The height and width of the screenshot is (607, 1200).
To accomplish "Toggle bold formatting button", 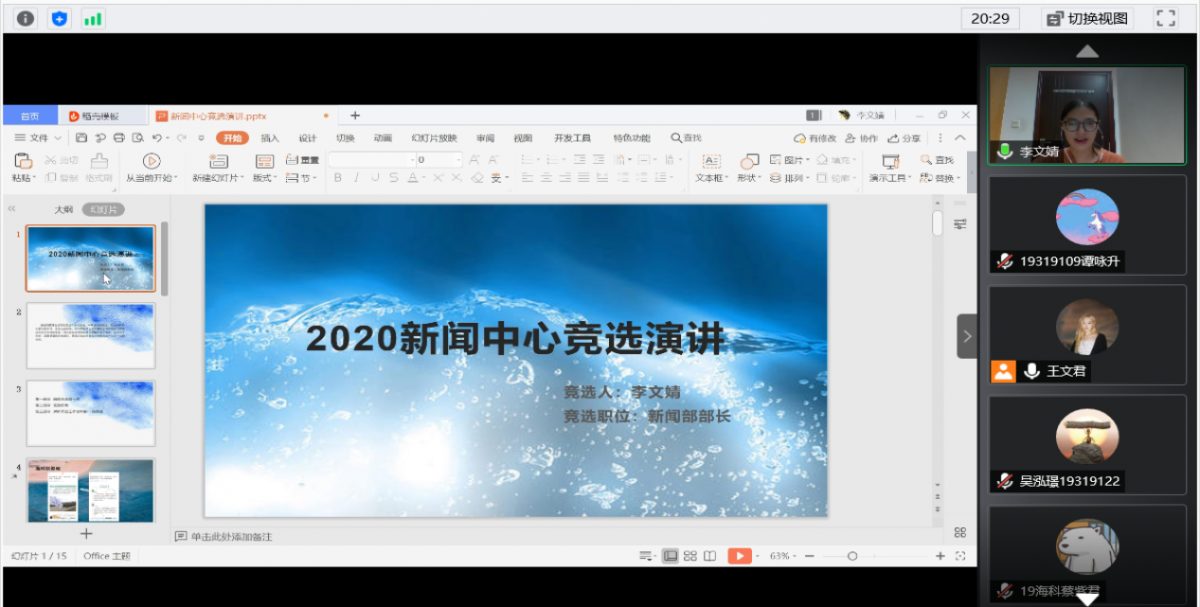I will [x=338, y=178].
